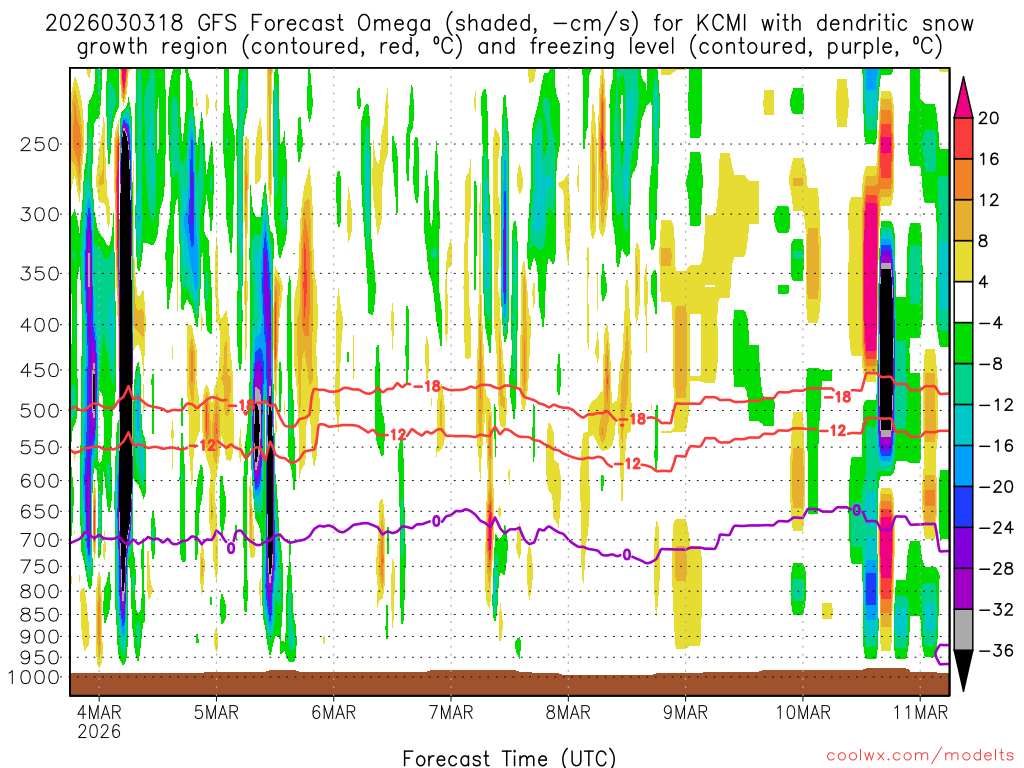Click the 7MAR date label on time axis
Viewport: 1024px width, 768px height.
pyautogui.click(x=451, y=712)
